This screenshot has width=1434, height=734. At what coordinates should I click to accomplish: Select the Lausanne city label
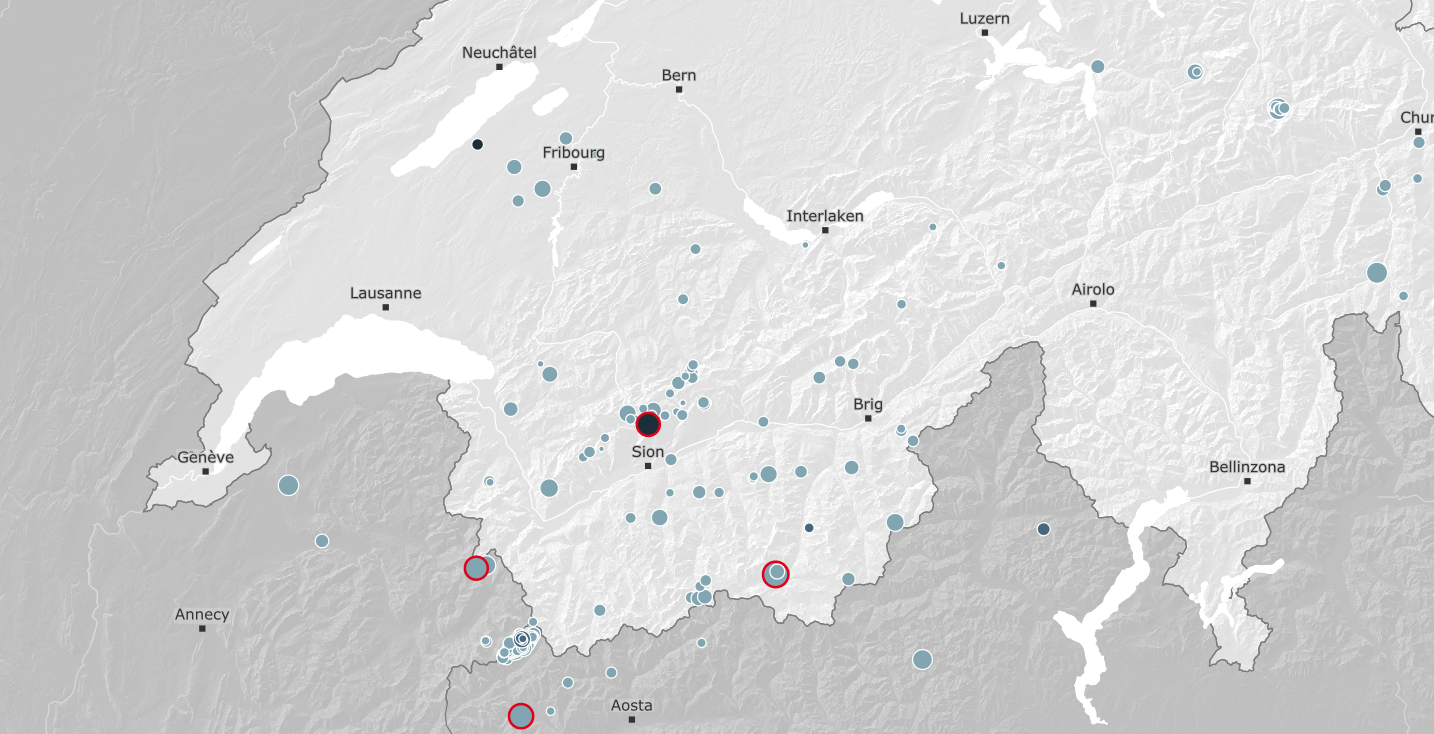pos(386,294)
